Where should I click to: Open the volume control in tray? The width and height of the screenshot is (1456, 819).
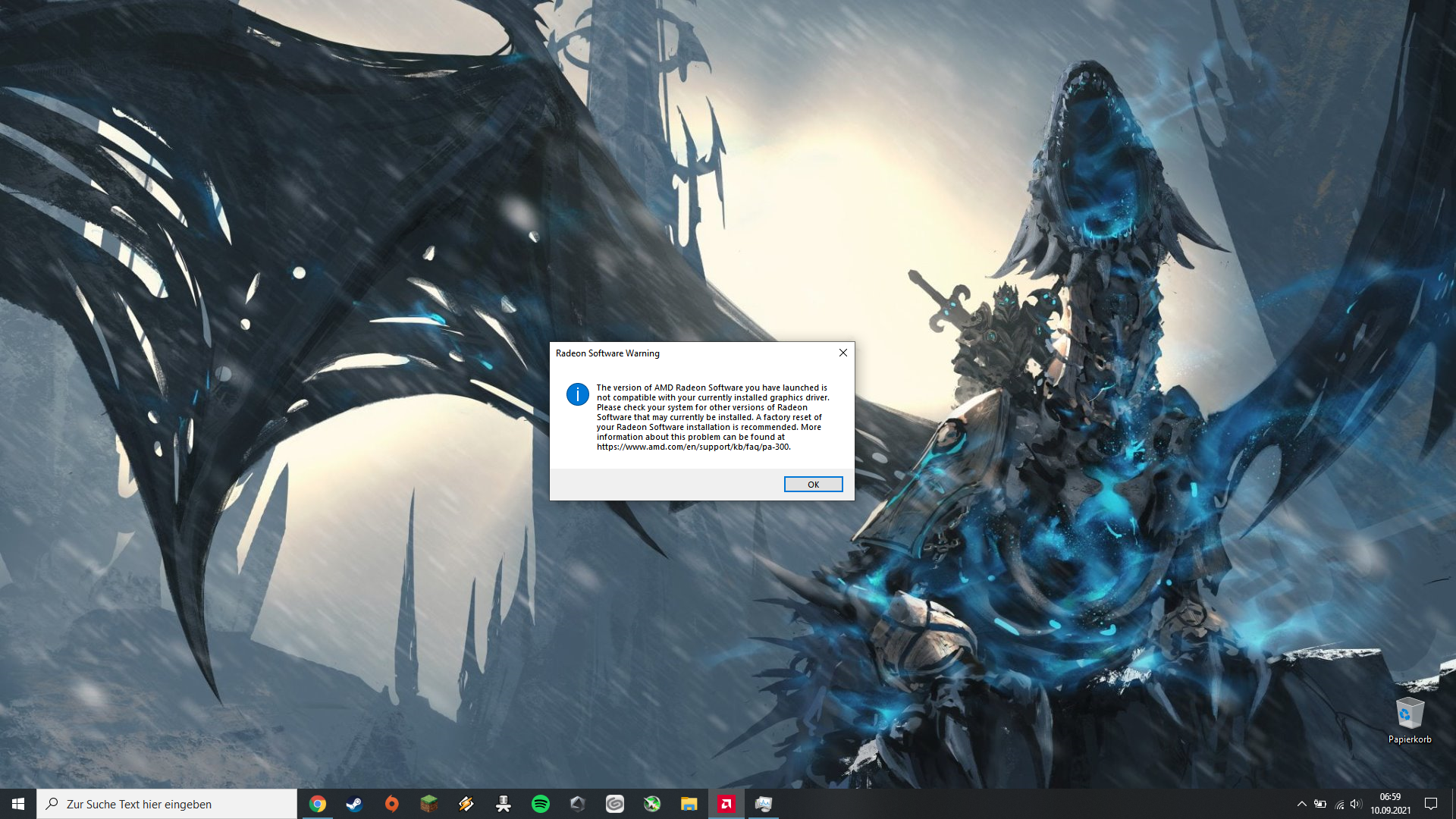pyautogui.click(x=1356, y=804)
